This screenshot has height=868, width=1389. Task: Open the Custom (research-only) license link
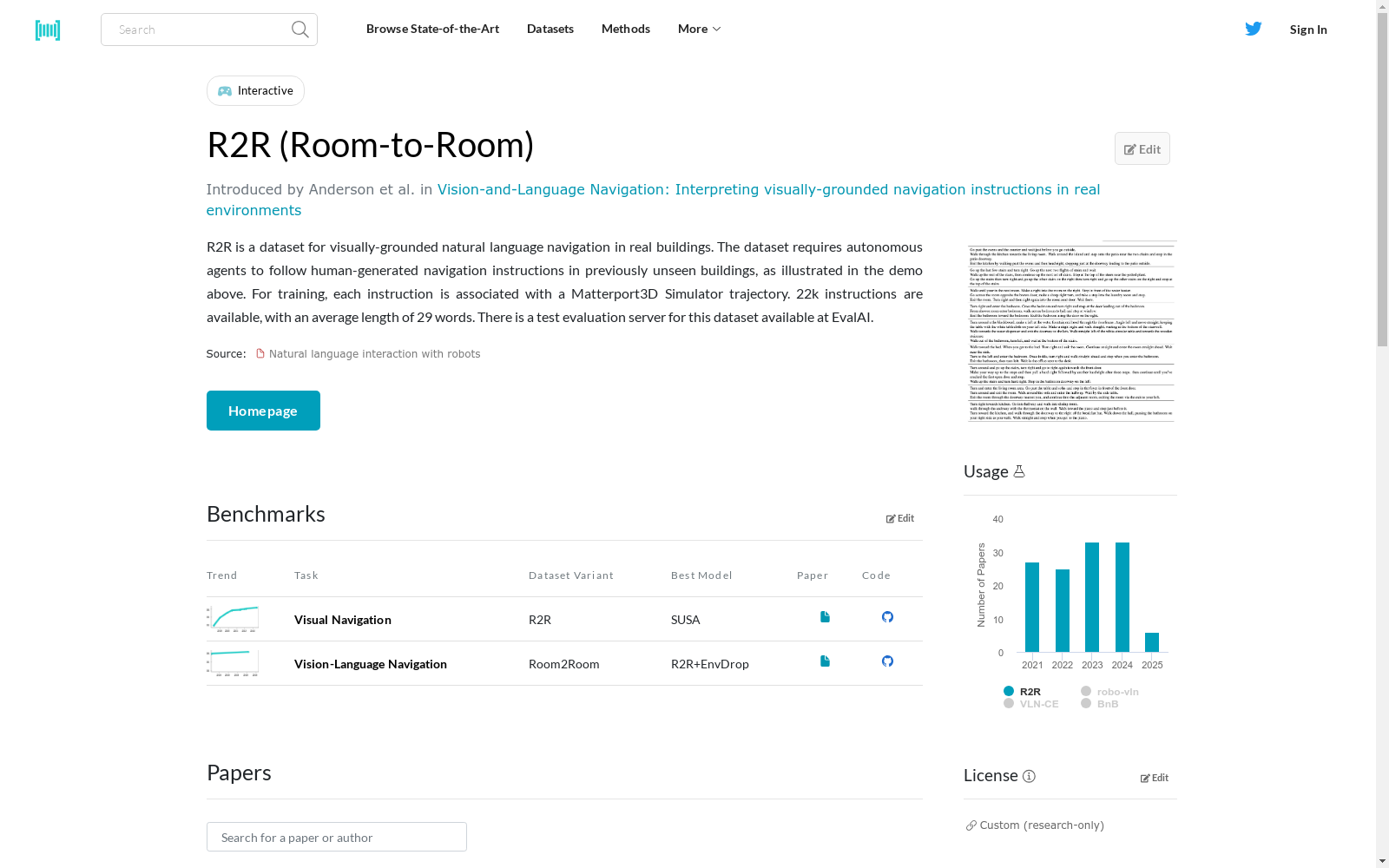pos(1042,825)
